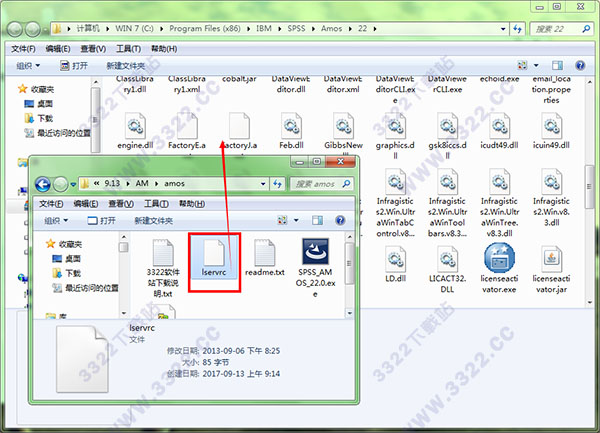600x433 pixels.
Task: Change view icon in amos window
Action: (282, 220)
